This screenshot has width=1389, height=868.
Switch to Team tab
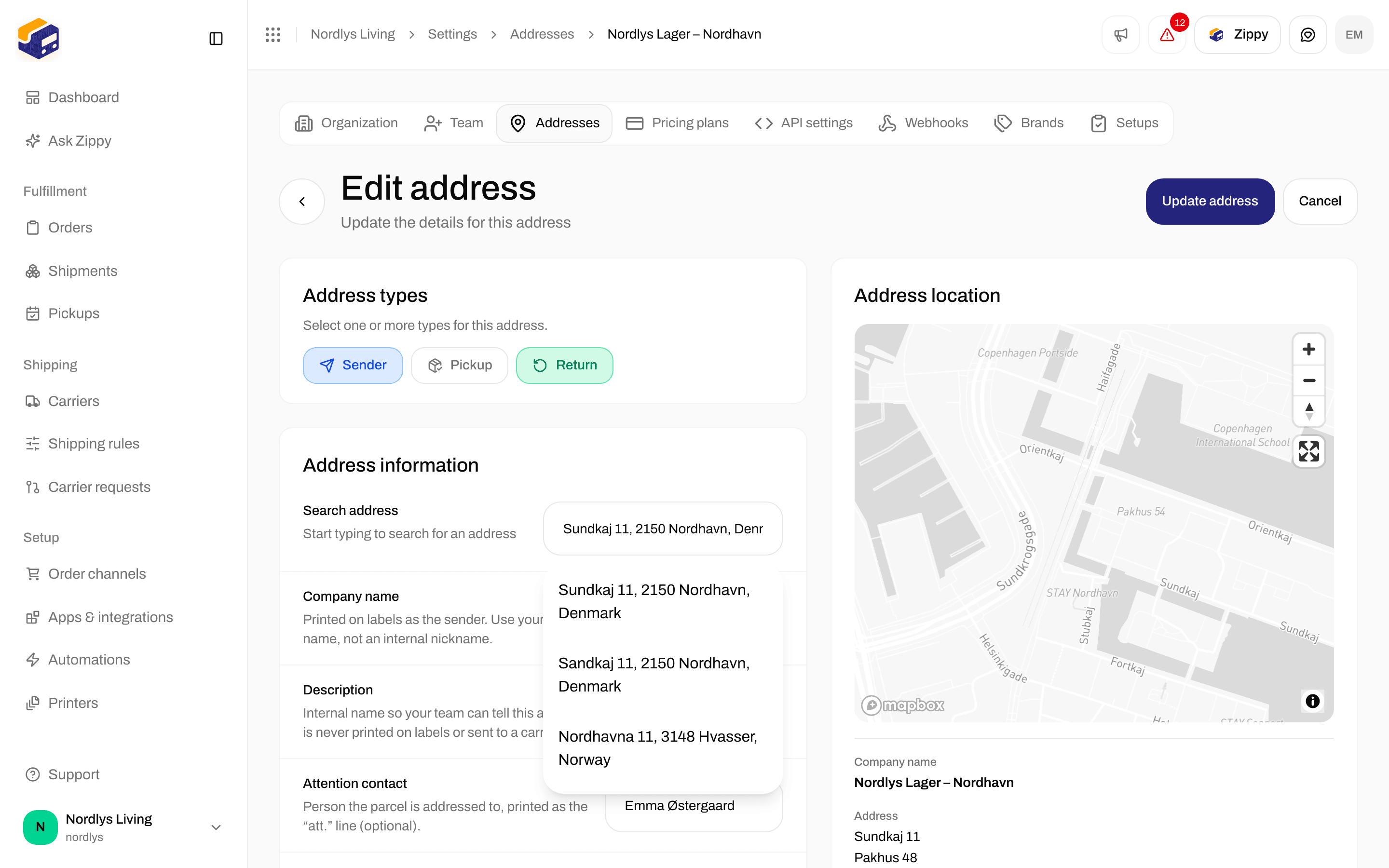[x=453, y=123]
